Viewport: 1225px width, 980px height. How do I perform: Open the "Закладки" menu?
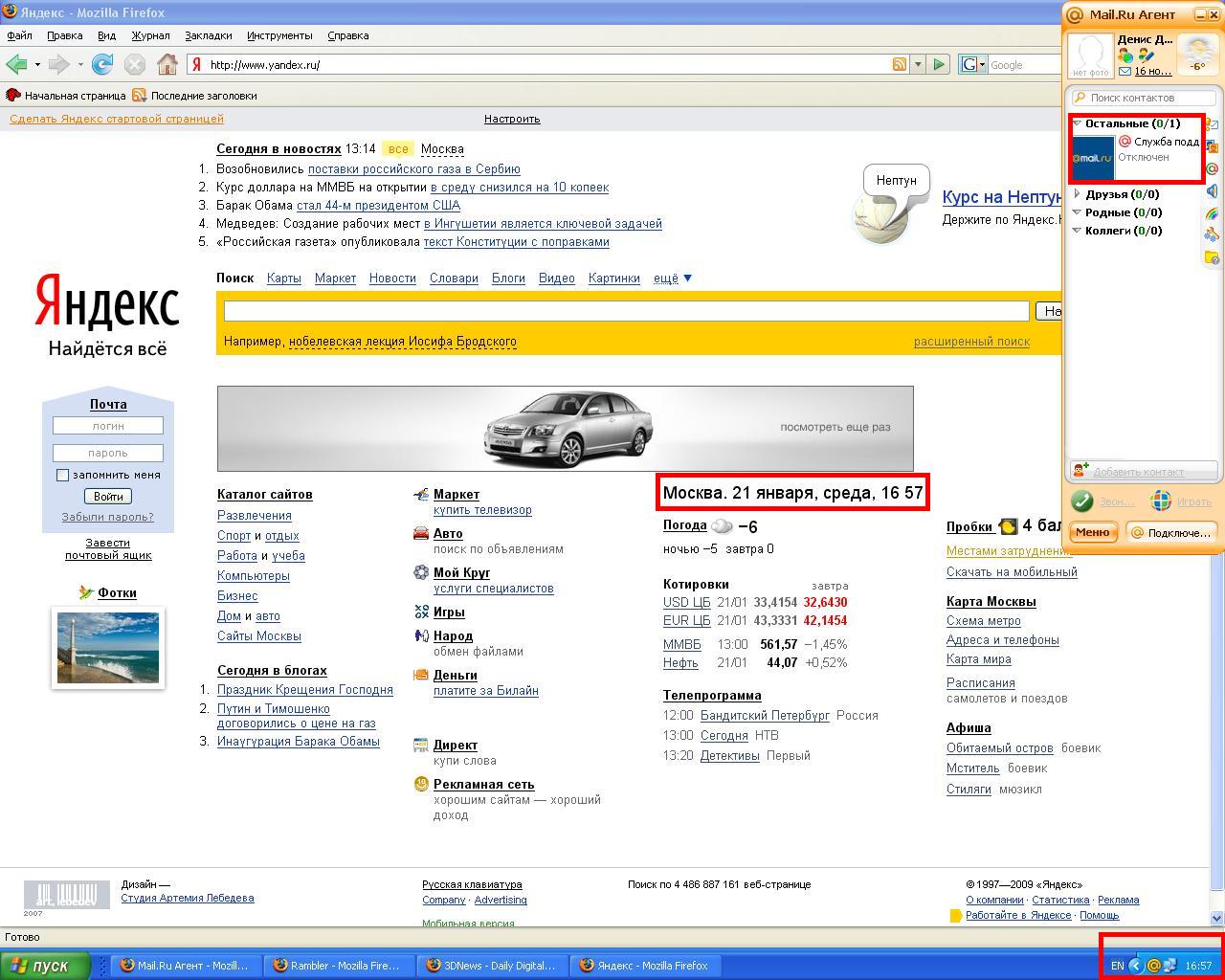click(208, 35)
